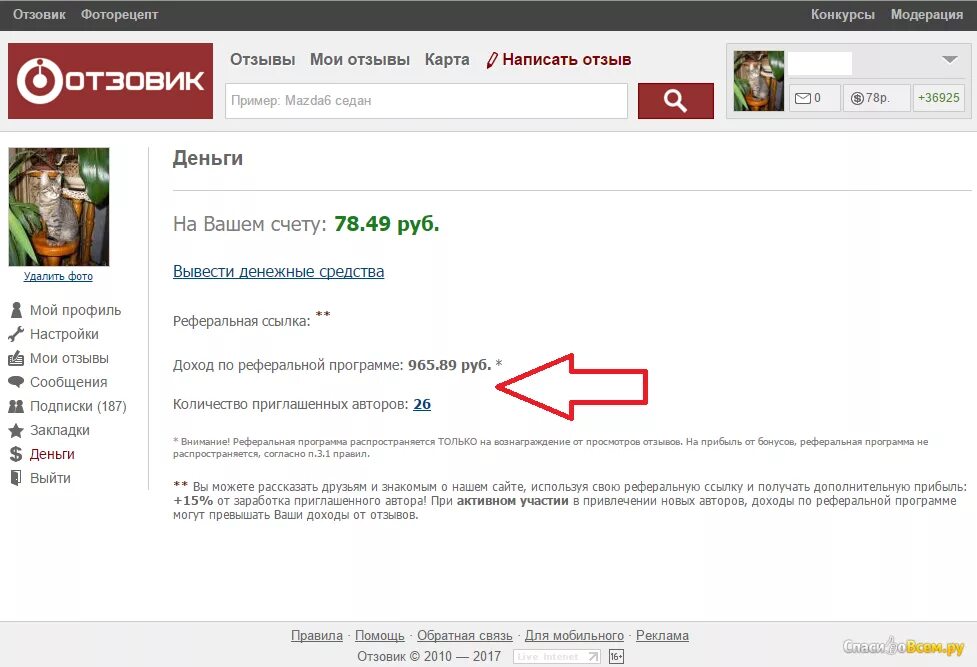Click the Отзовик logo

[110, 81]
